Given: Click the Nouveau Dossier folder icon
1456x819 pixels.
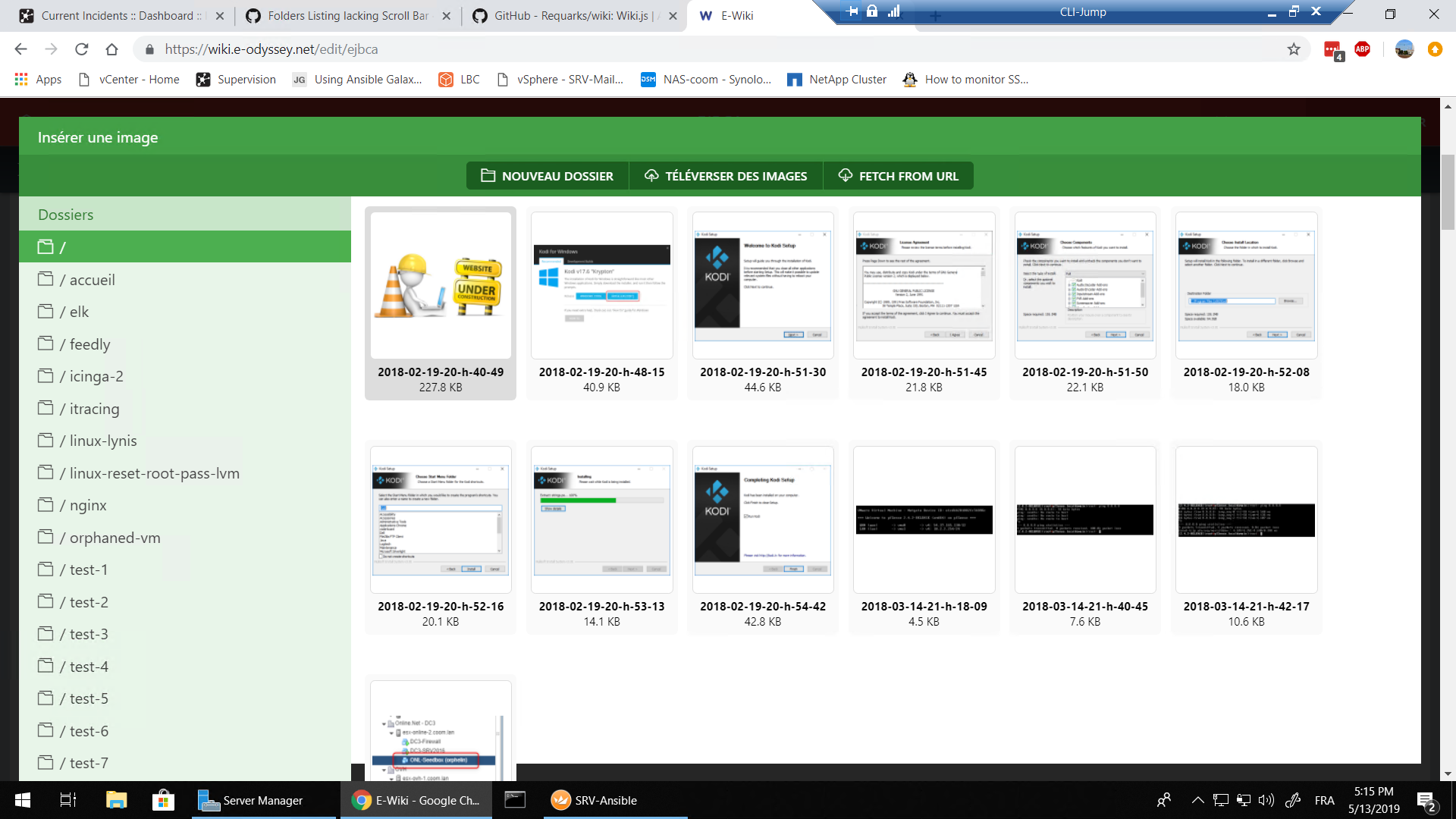Looking at the screenshot, I should 488,176.
